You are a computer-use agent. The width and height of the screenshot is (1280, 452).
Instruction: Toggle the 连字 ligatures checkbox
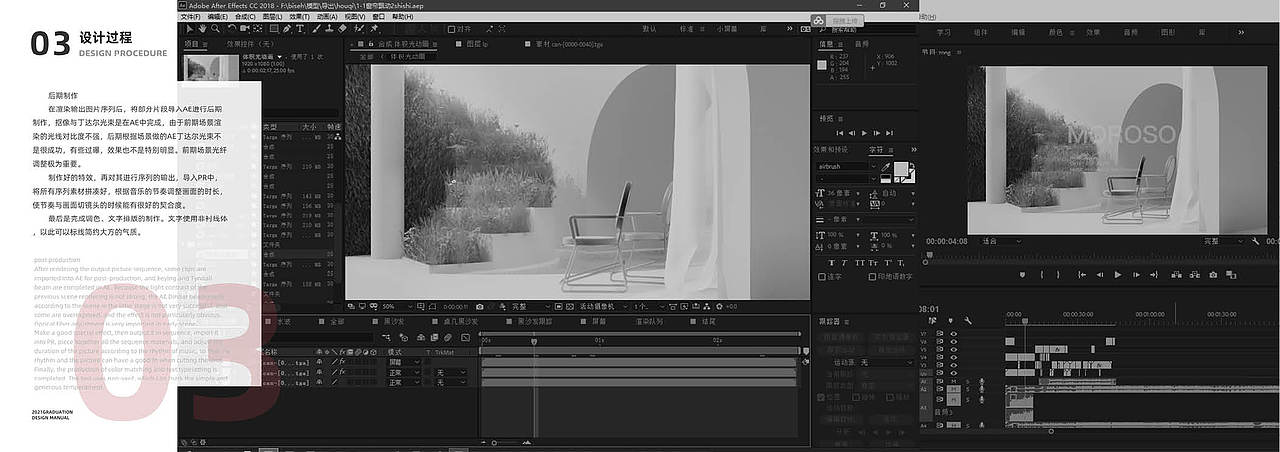coord(822,276)
